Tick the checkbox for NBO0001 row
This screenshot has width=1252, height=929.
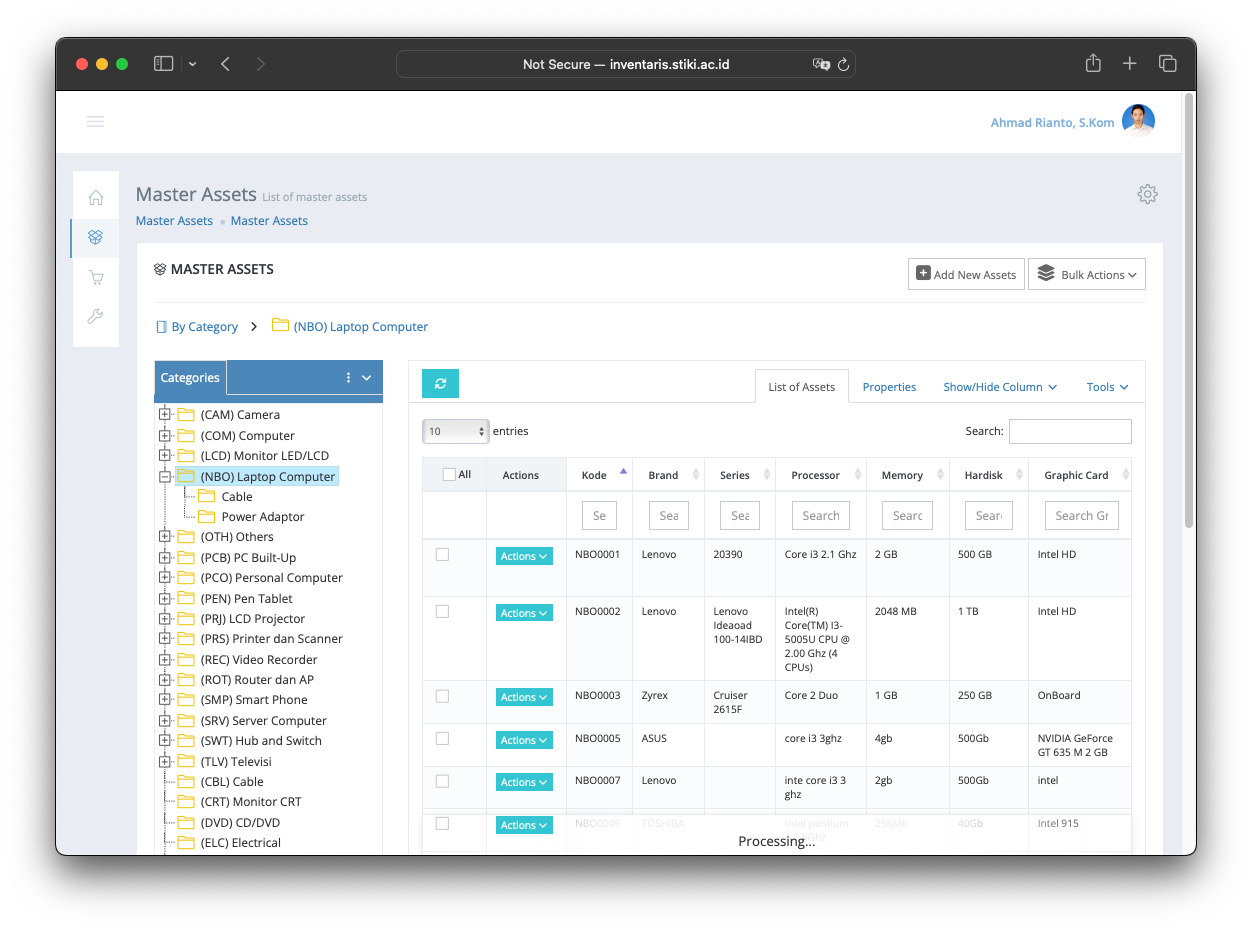(x=442, y=554)
